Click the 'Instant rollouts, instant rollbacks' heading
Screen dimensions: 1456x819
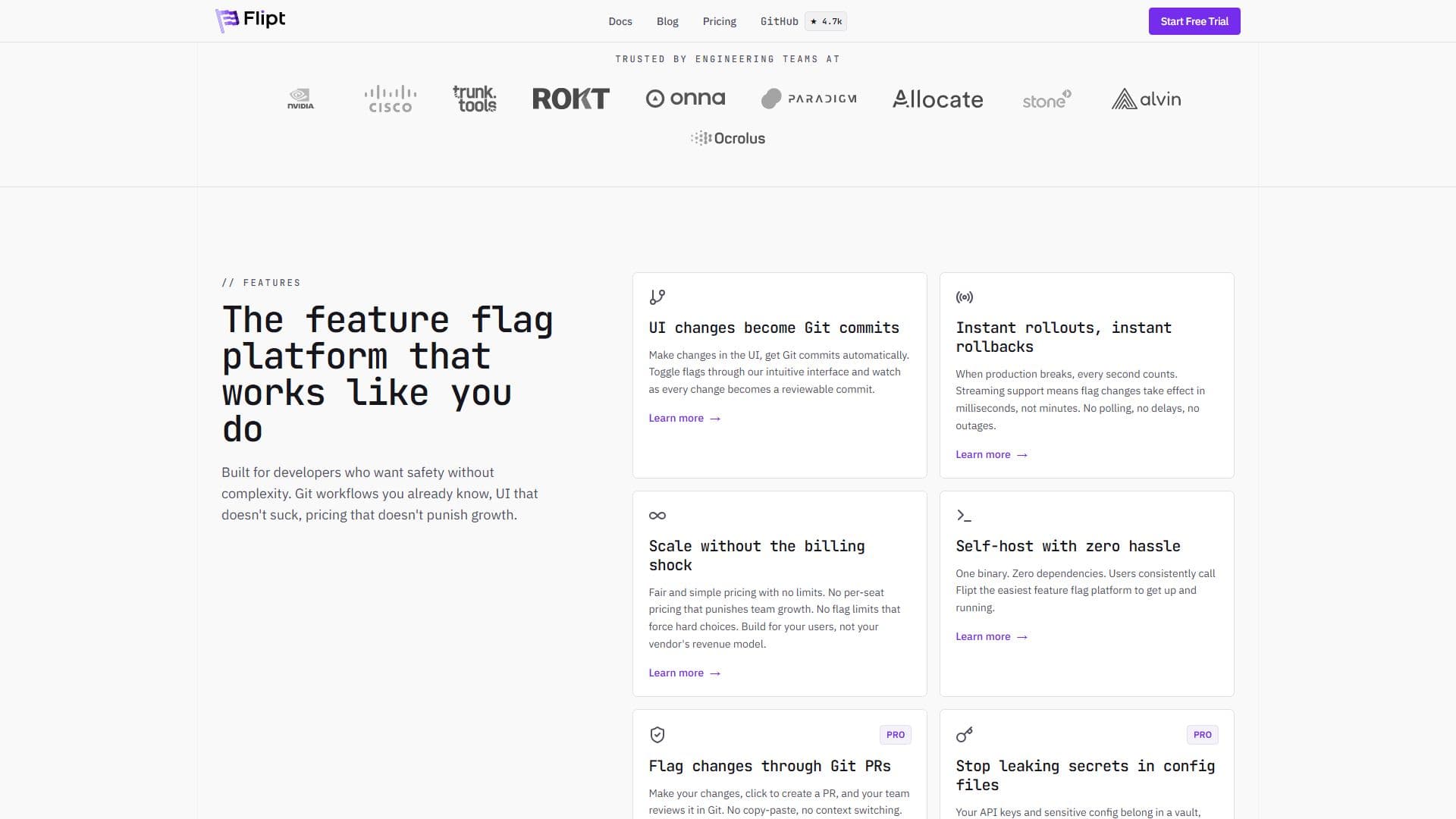tap(1063, 337)
